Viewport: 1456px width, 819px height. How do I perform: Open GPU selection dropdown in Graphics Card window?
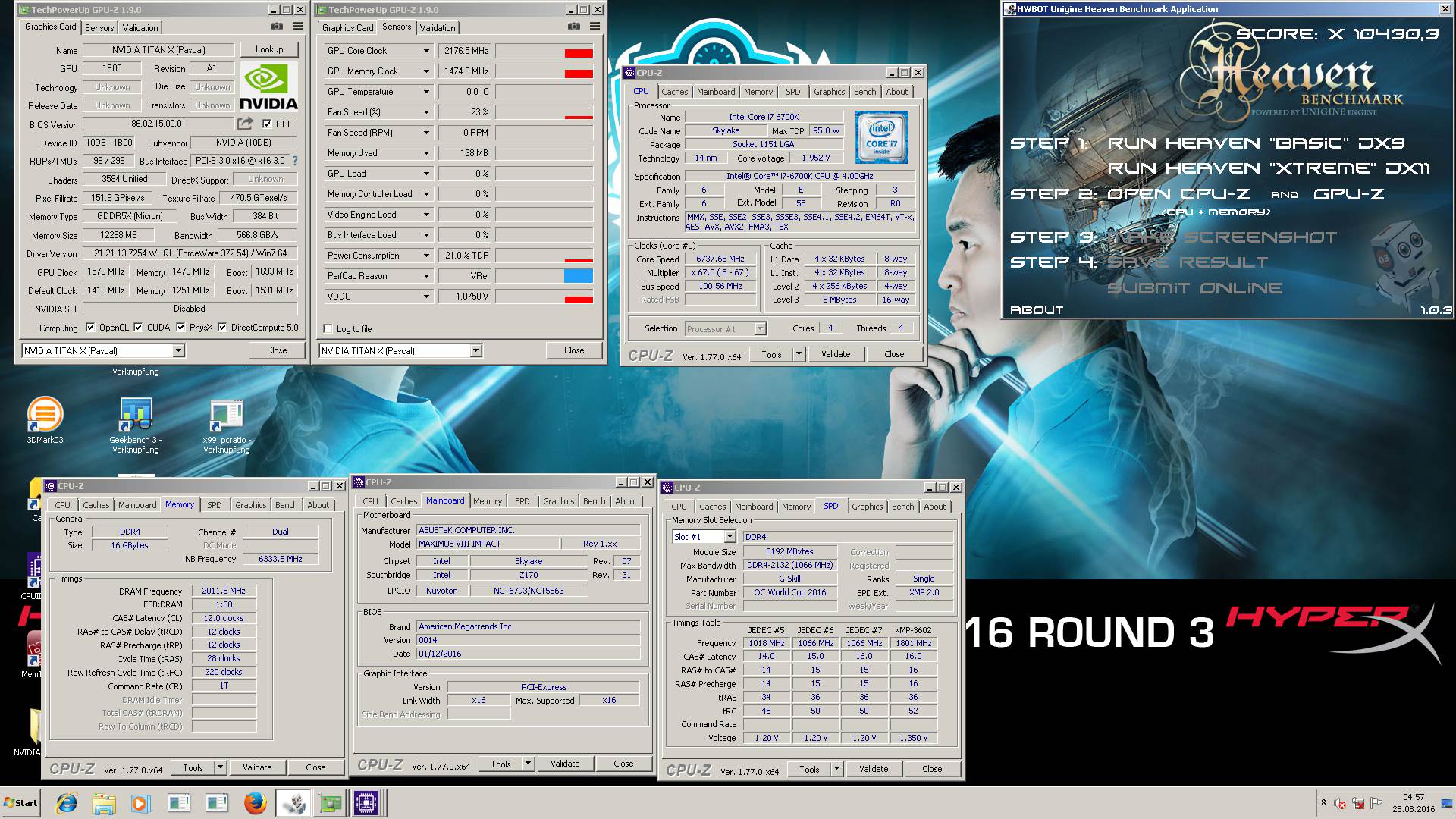point(178,351)
